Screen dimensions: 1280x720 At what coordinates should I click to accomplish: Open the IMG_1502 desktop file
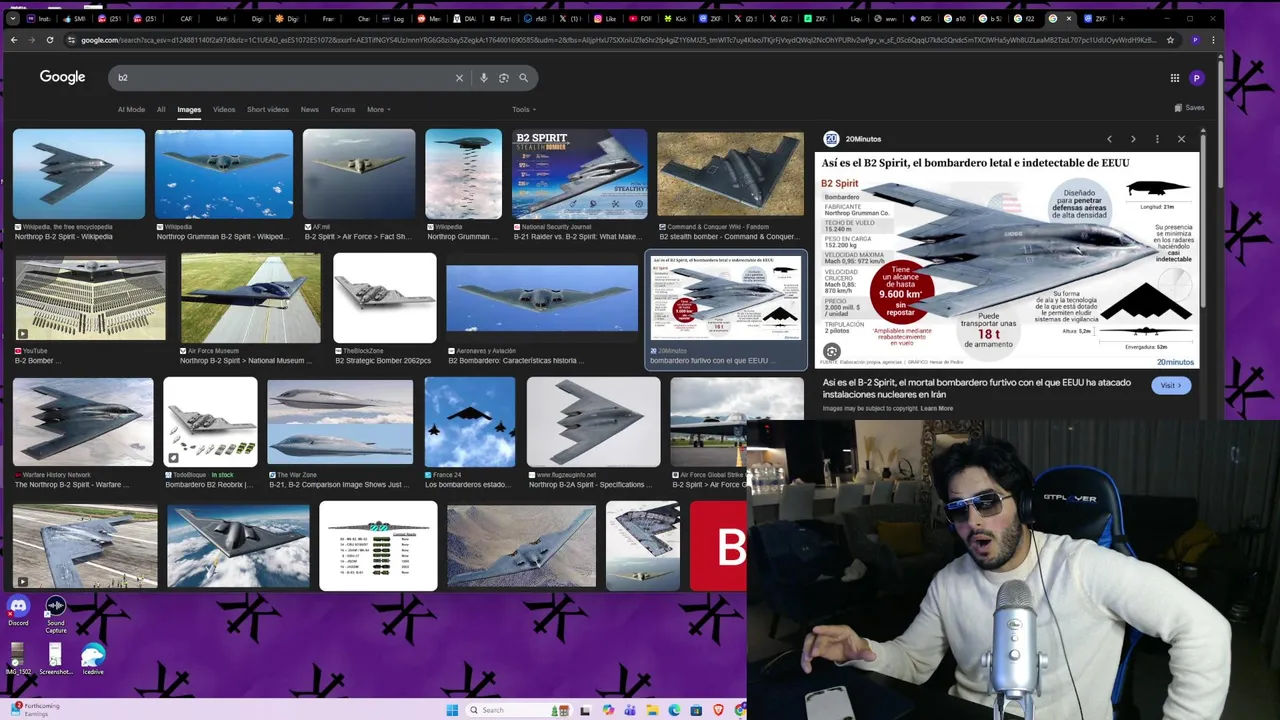tap(17, 660)
